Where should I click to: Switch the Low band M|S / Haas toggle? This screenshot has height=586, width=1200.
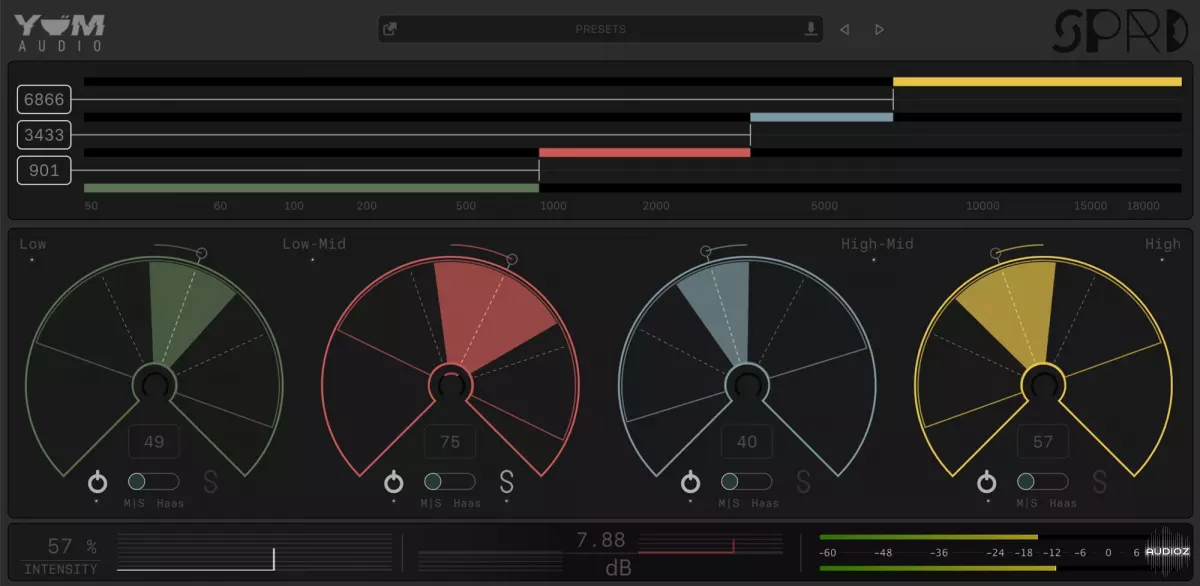153,482
